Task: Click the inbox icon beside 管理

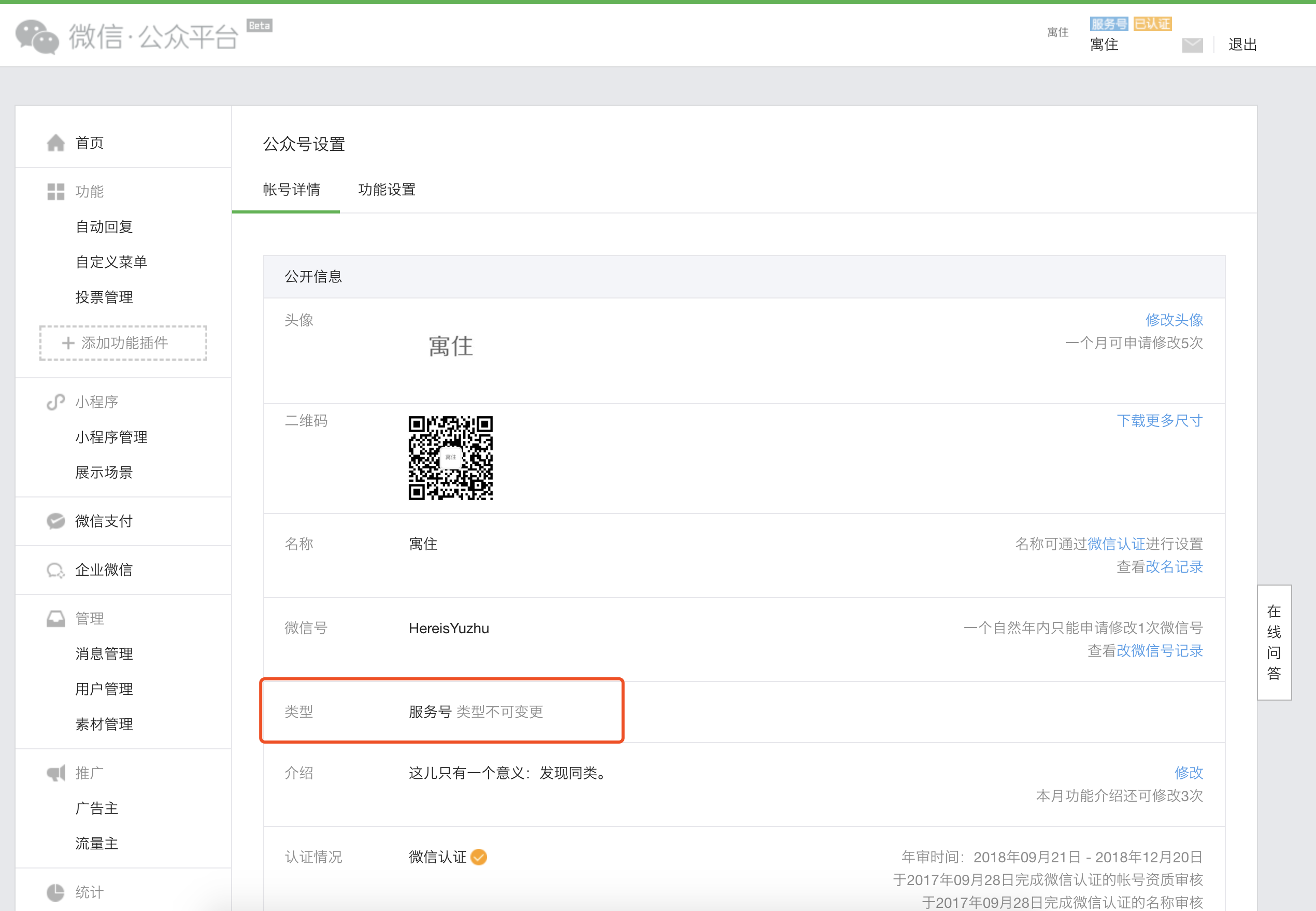Action: tap(55, 618)
